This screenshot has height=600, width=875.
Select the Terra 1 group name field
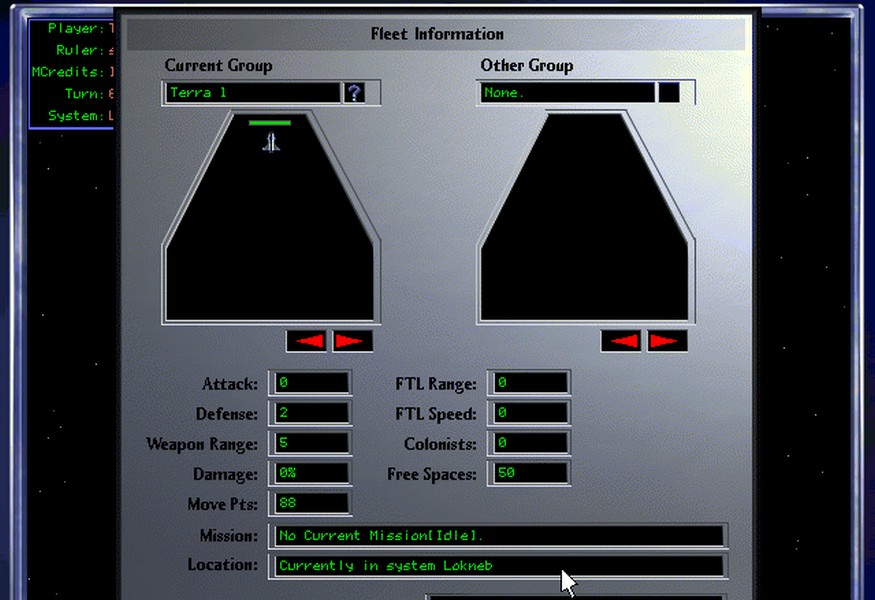point(252,93)
